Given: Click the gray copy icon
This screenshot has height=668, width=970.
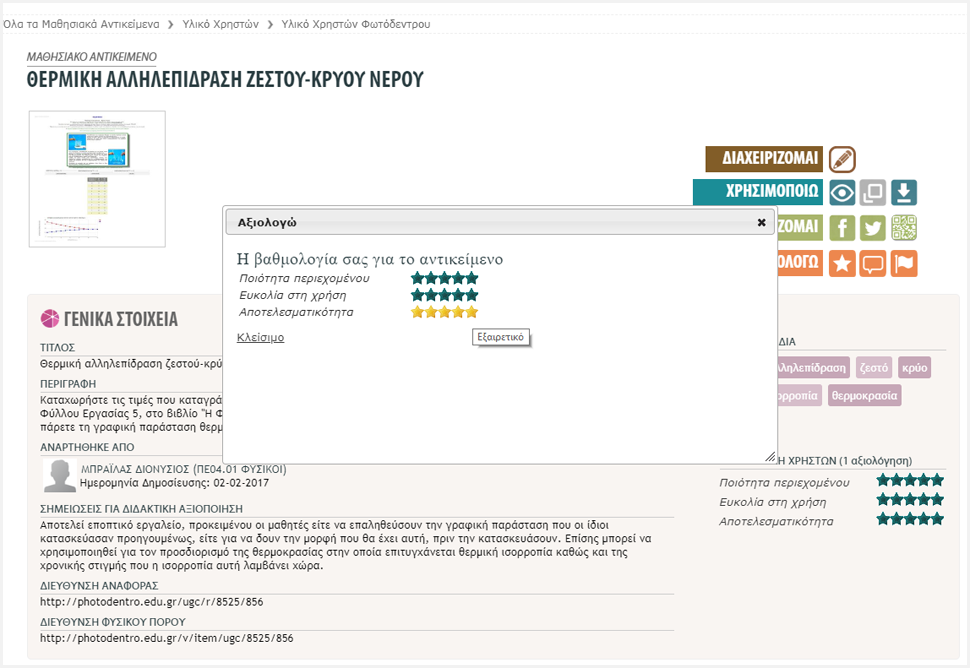Looking at the screenshot, I should point(873,193).
